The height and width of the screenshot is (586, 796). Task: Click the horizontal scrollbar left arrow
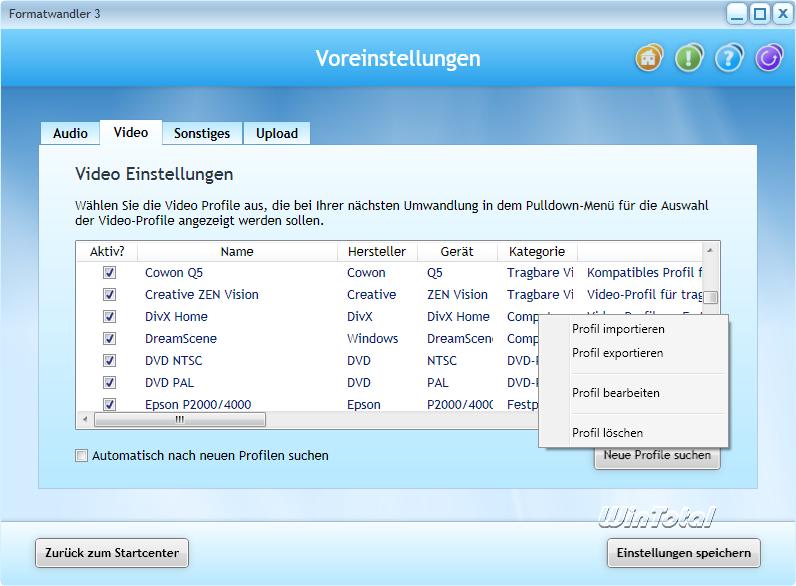(x=85, y=420)
